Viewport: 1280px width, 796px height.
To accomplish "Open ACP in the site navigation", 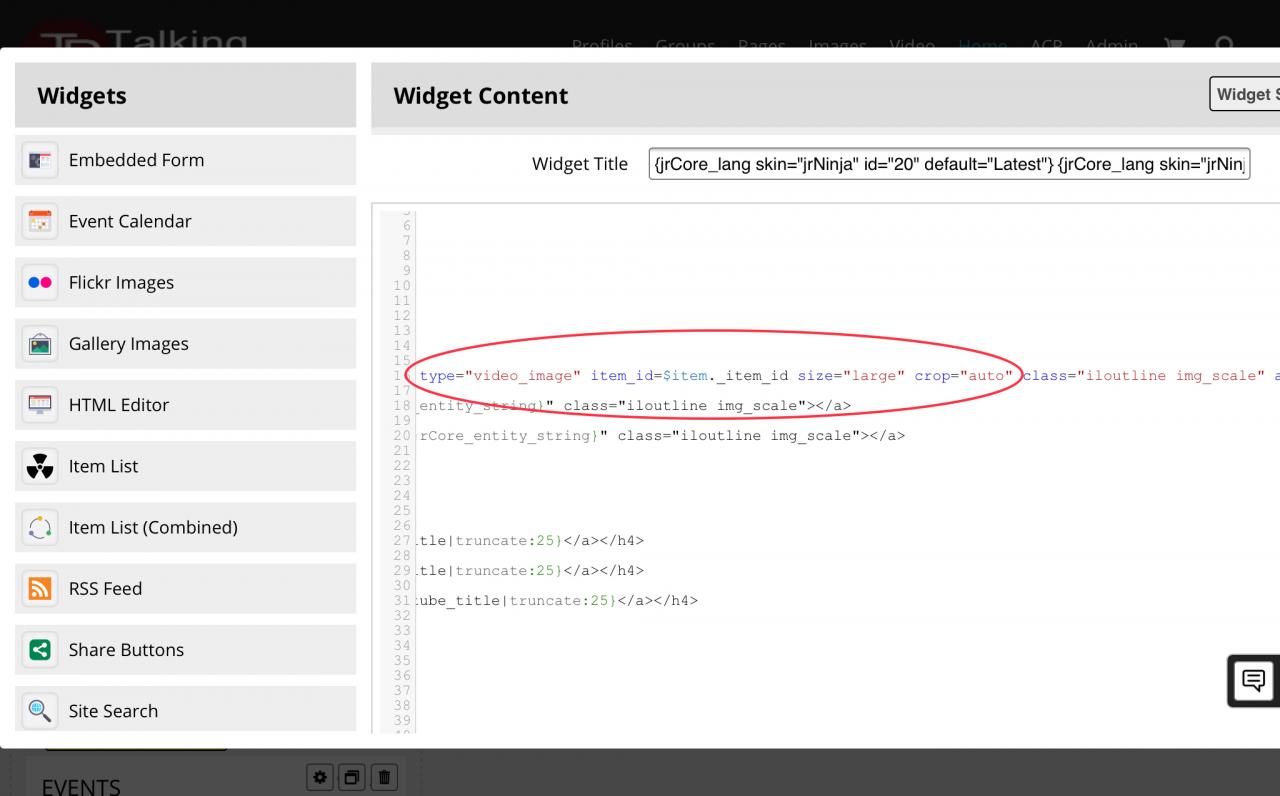I will pos(1046,45).
